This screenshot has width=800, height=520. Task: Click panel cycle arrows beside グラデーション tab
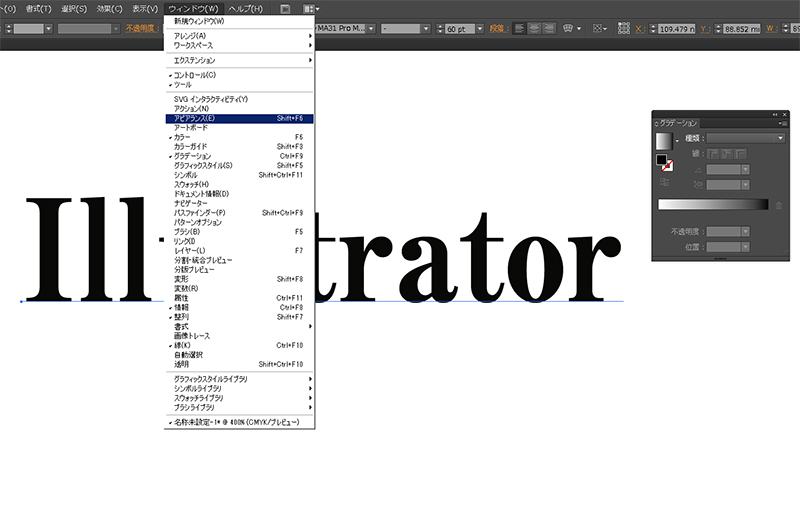[x=657, y=123]
